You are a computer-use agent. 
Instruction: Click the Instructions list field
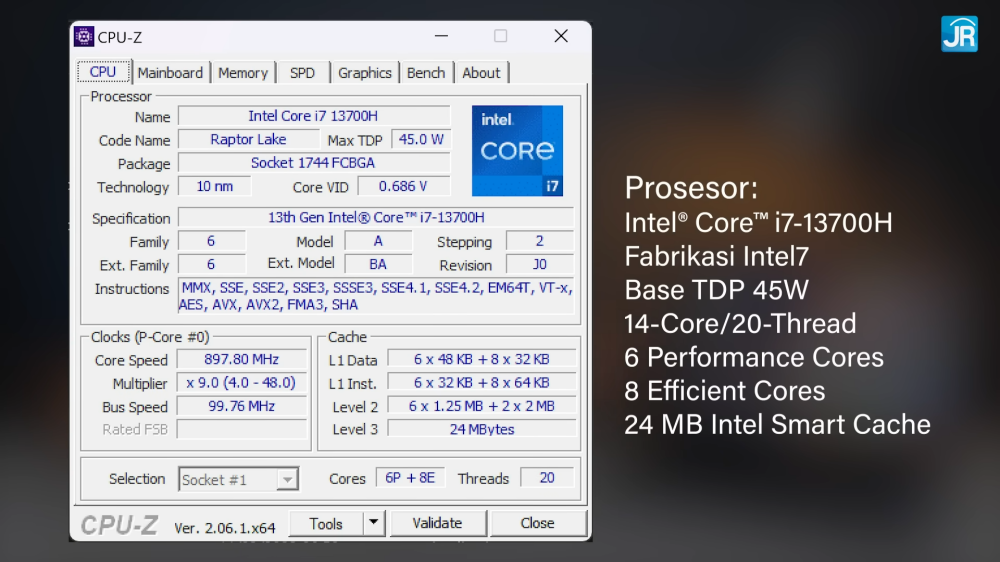[x=376, y=296]
